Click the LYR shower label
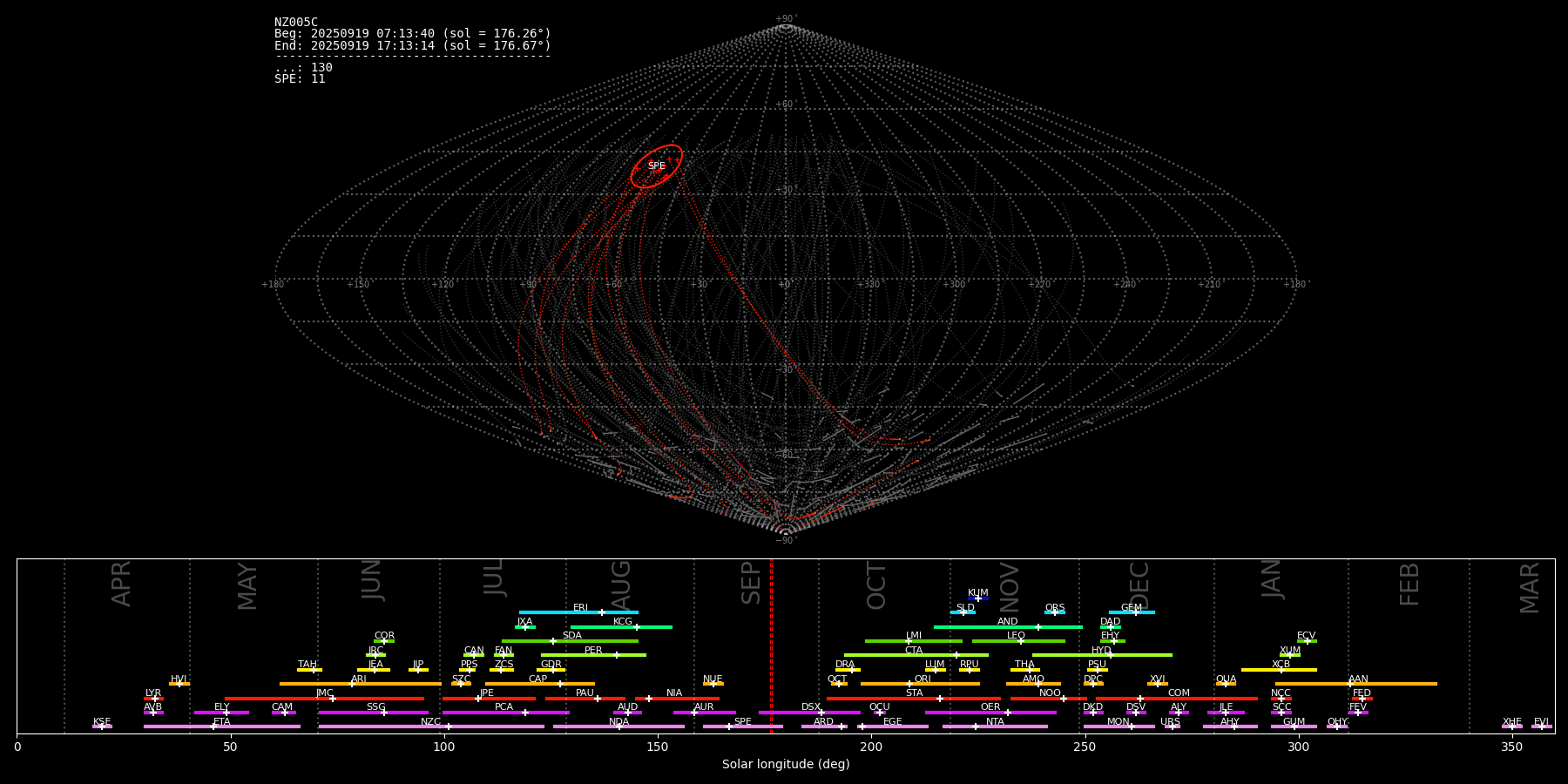The height and width of the screenshot is (784, 1568). [153, 693]
